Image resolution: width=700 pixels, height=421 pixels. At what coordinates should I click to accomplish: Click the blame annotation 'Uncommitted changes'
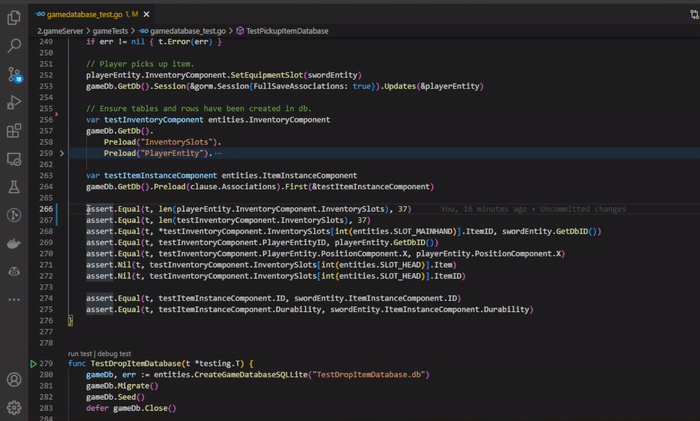point(583,209)
